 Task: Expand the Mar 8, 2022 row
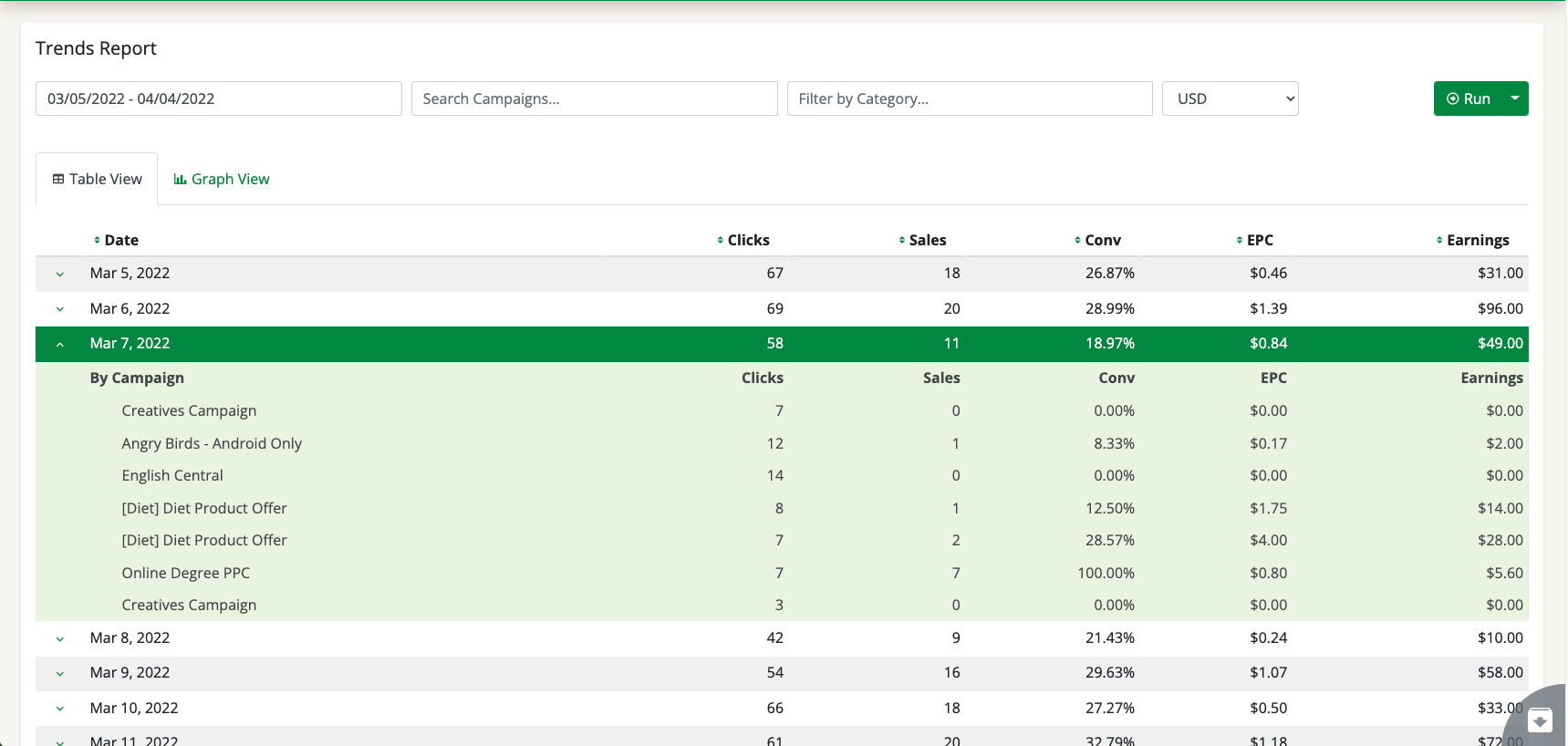coord(60,639)
